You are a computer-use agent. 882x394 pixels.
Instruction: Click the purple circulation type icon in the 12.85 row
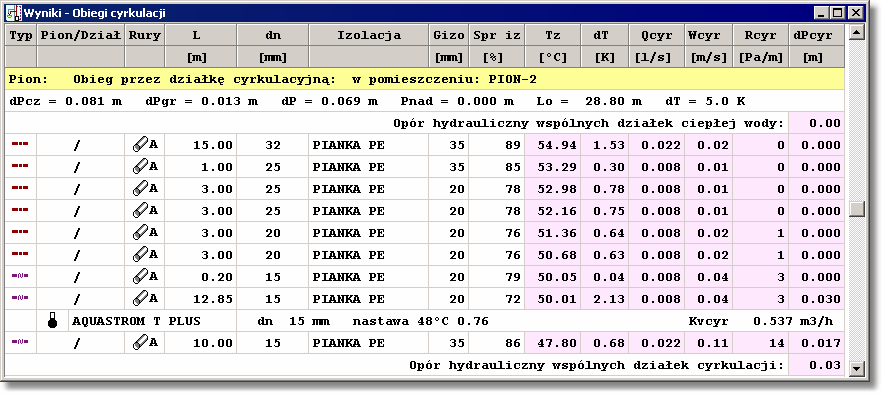point(20,297)
